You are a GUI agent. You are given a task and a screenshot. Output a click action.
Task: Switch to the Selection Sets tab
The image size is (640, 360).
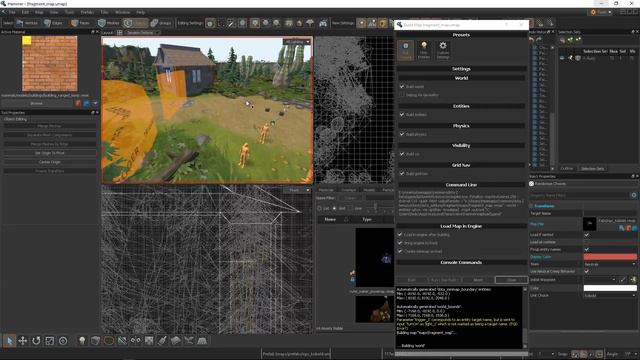pos(593,169)
